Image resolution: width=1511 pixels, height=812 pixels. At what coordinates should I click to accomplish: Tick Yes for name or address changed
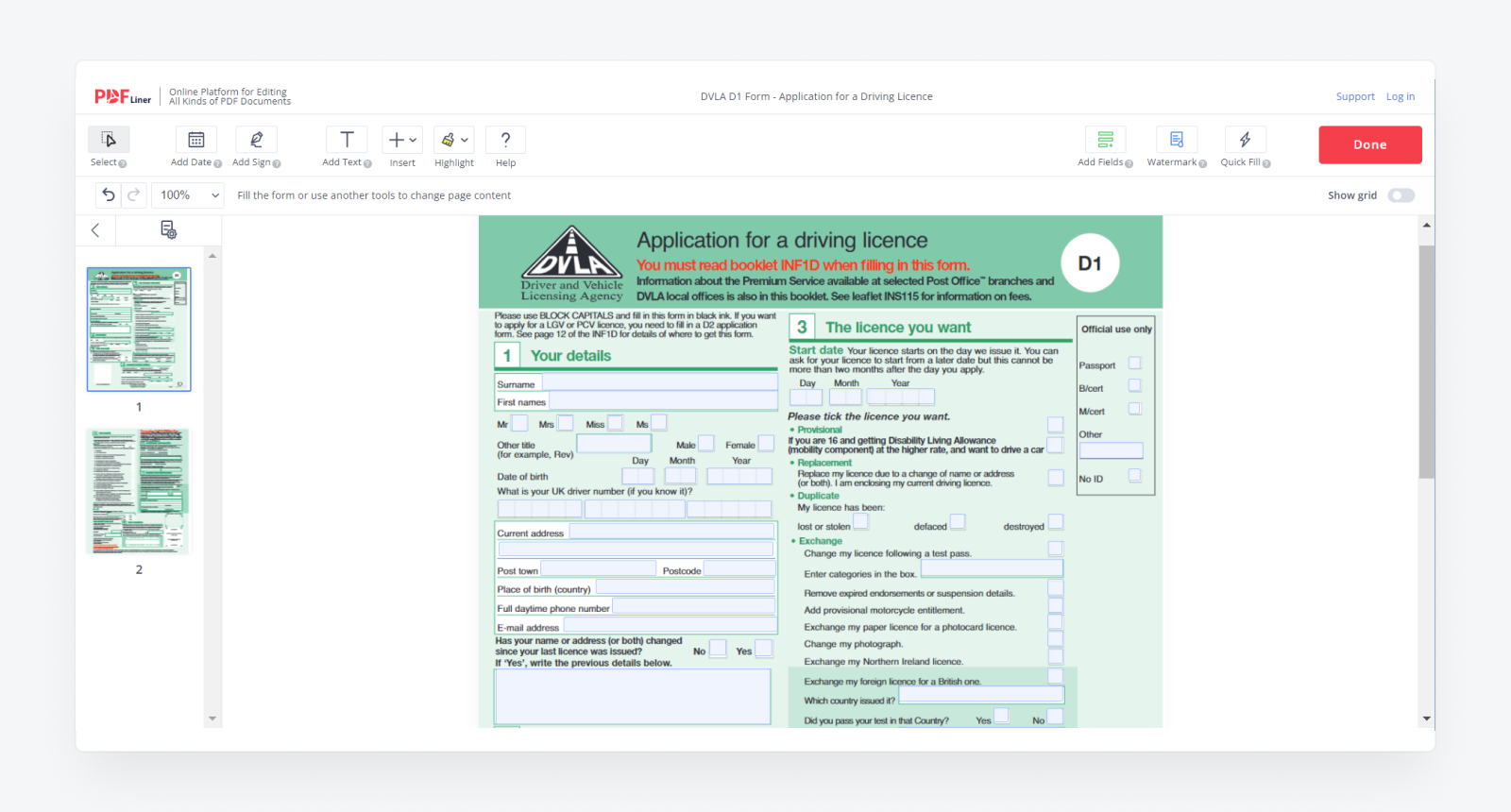764,649
